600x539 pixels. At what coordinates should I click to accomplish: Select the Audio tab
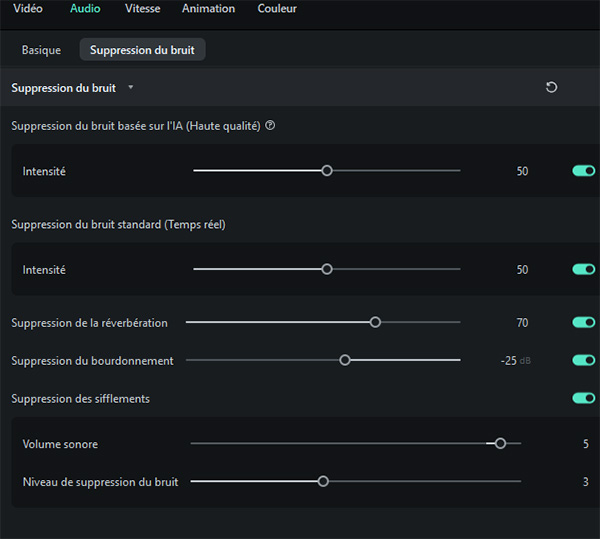pyautogui.click(x=85, y=9)
